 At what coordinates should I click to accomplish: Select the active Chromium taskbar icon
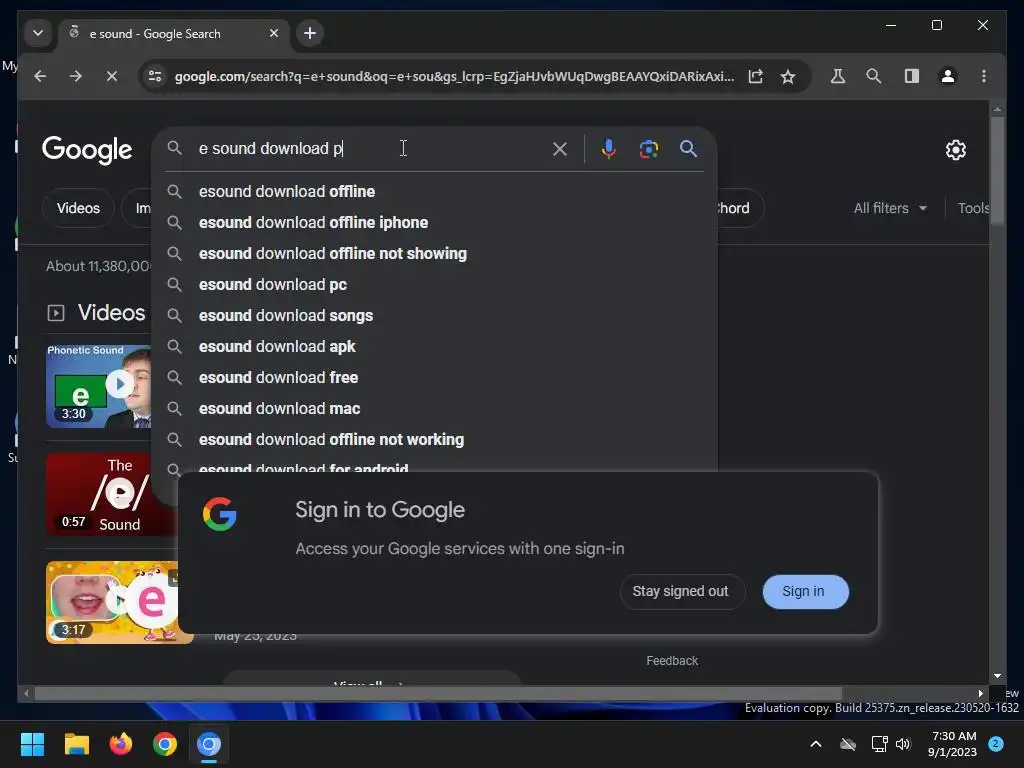(x=209, y=744)
